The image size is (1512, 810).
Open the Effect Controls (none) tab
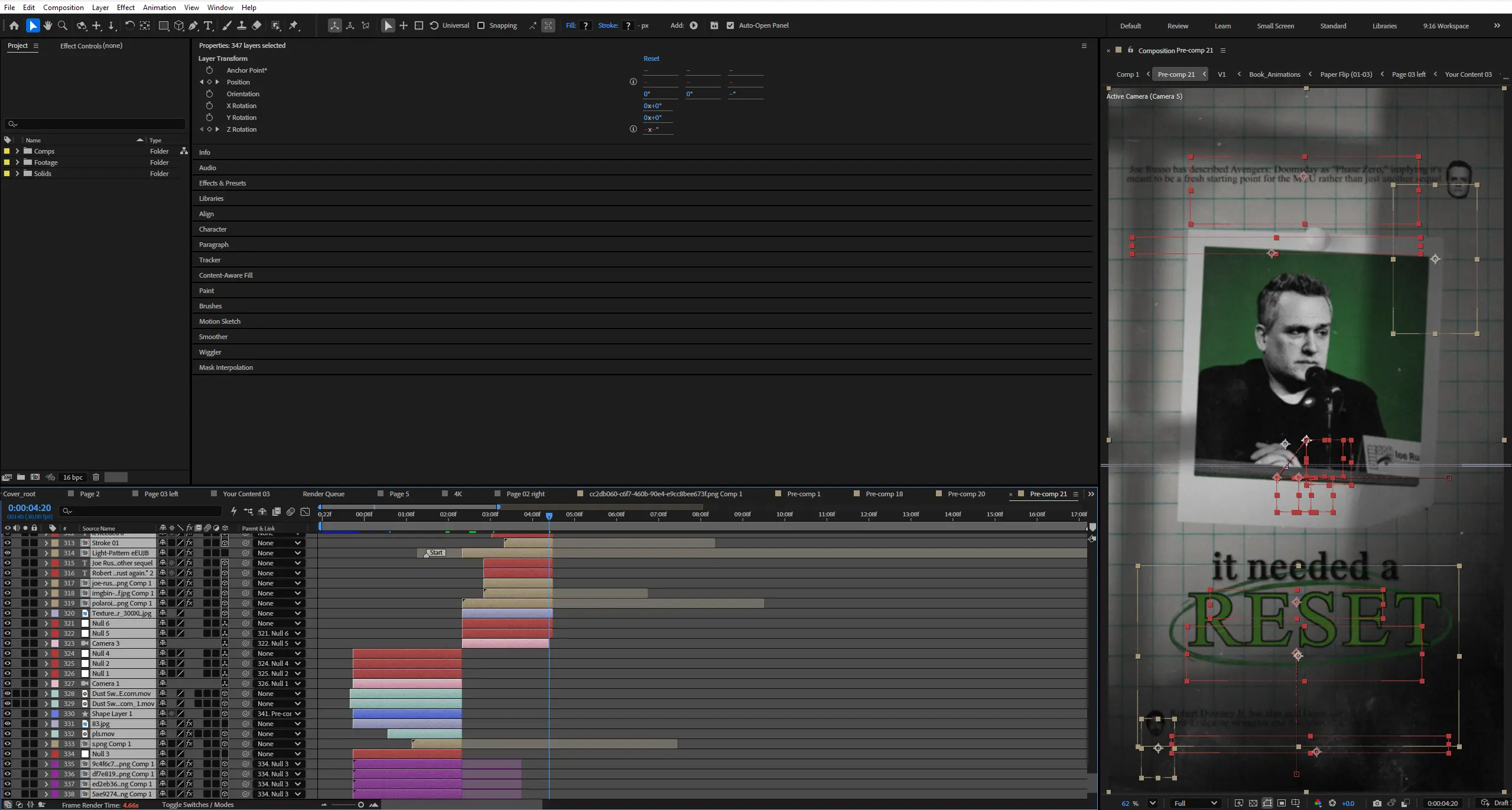(x=92, y=45)
